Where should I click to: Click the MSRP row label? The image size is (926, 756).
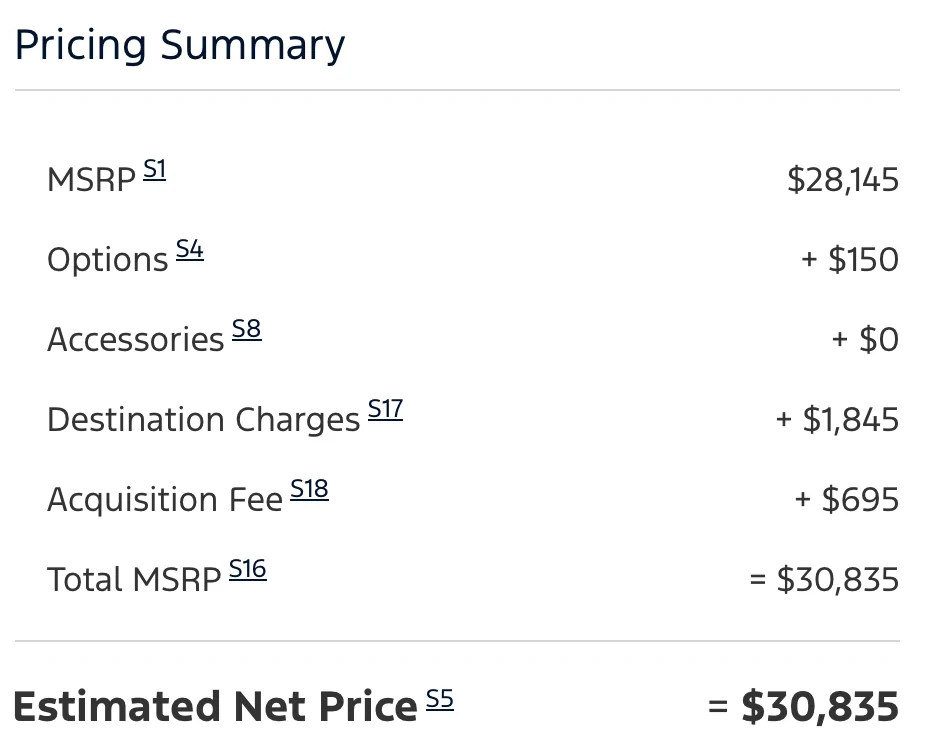pos(92,180)
